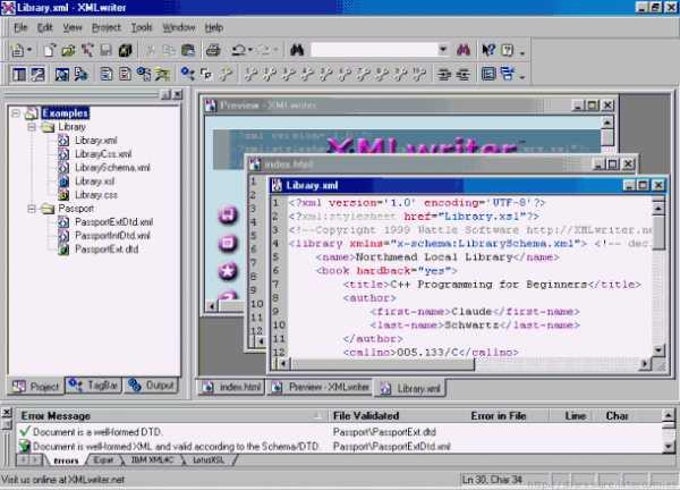Screen dimensions: 680x490
Task: Open the Window menu
Action: [179, 28]
